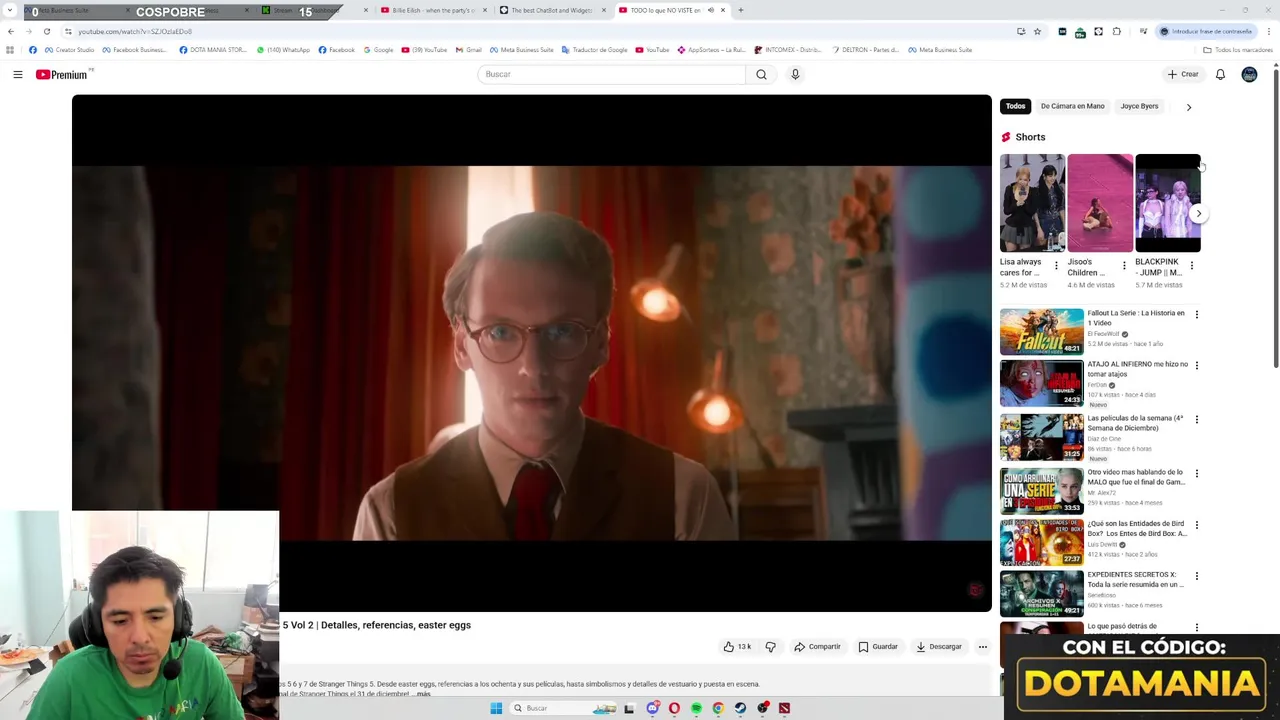Like the video with thumbs up
Viewport: 1280px width, 720px height.
[737, 647]
